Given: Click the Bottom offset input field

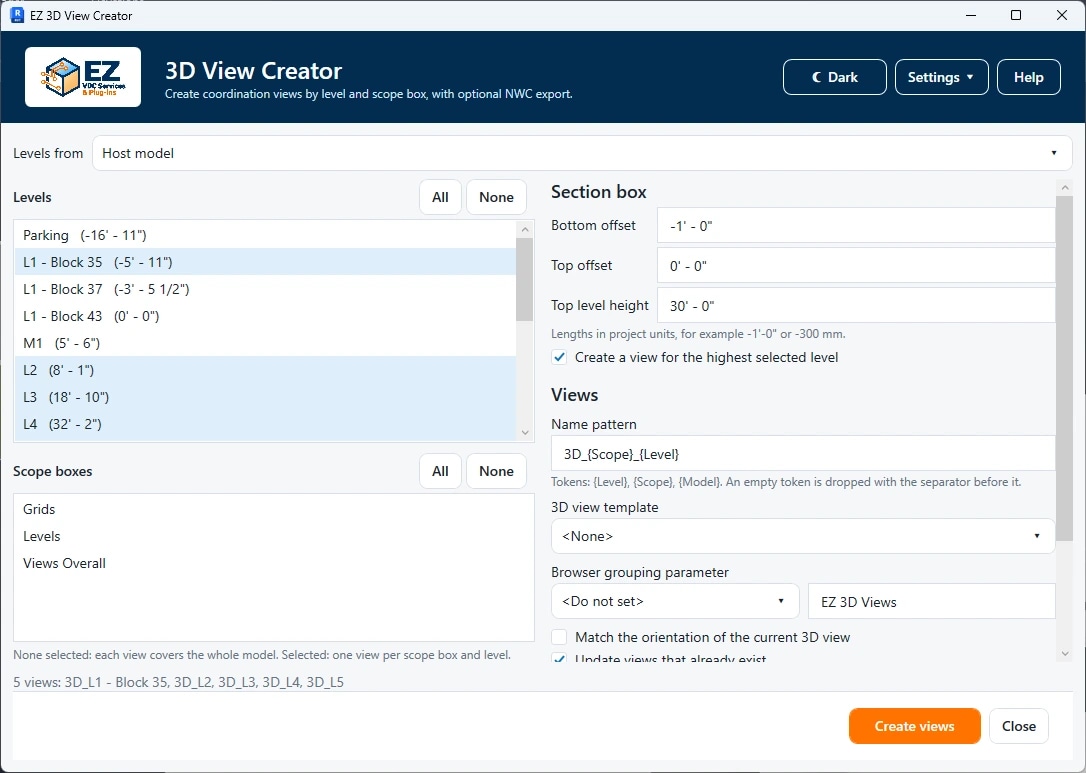Looking at the screenshot, I should [856, 226].
